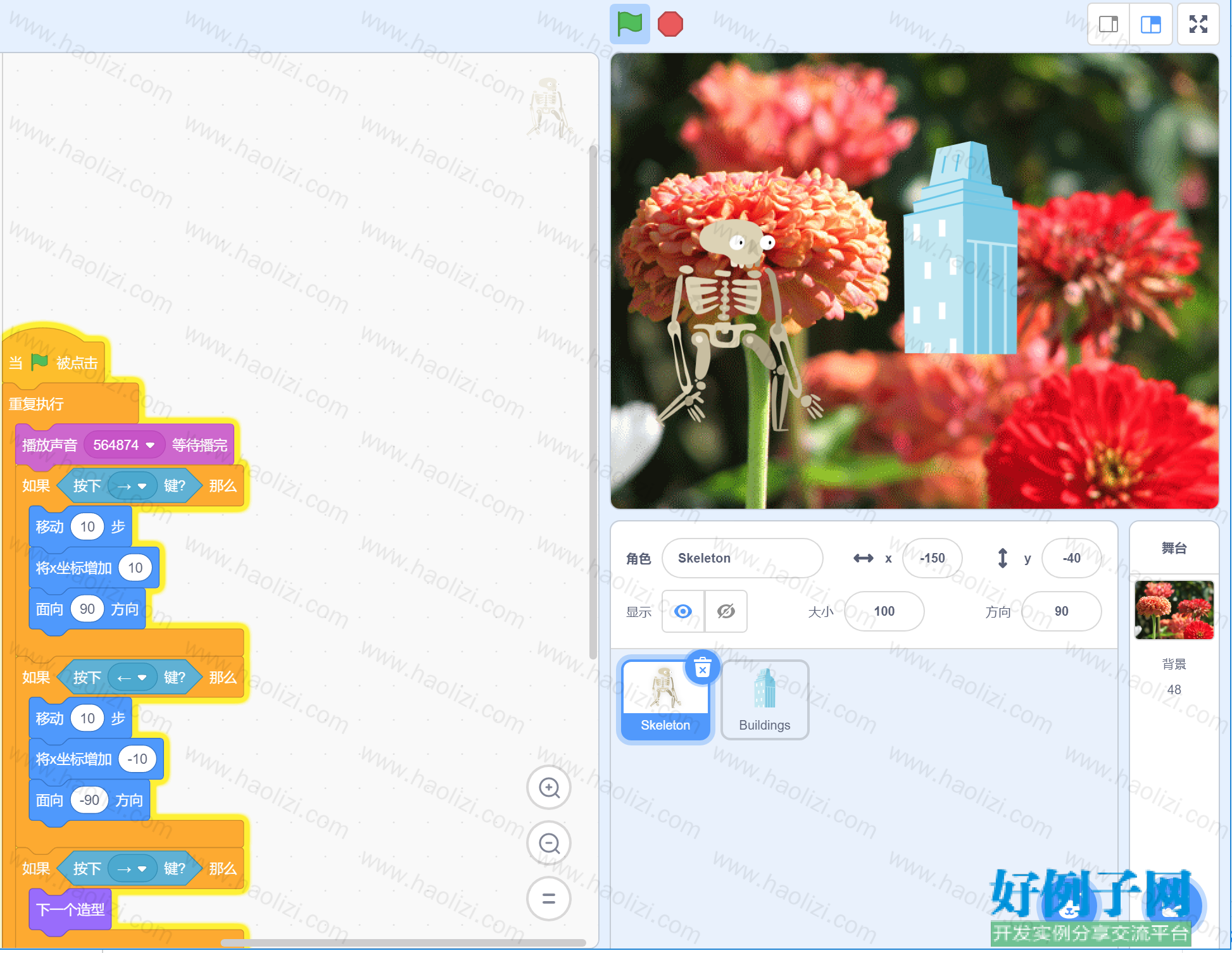This screenshot has height=953, width=1232.
Task: Edit value -90 in 面向 方向 block
Action: click(89, 800)
